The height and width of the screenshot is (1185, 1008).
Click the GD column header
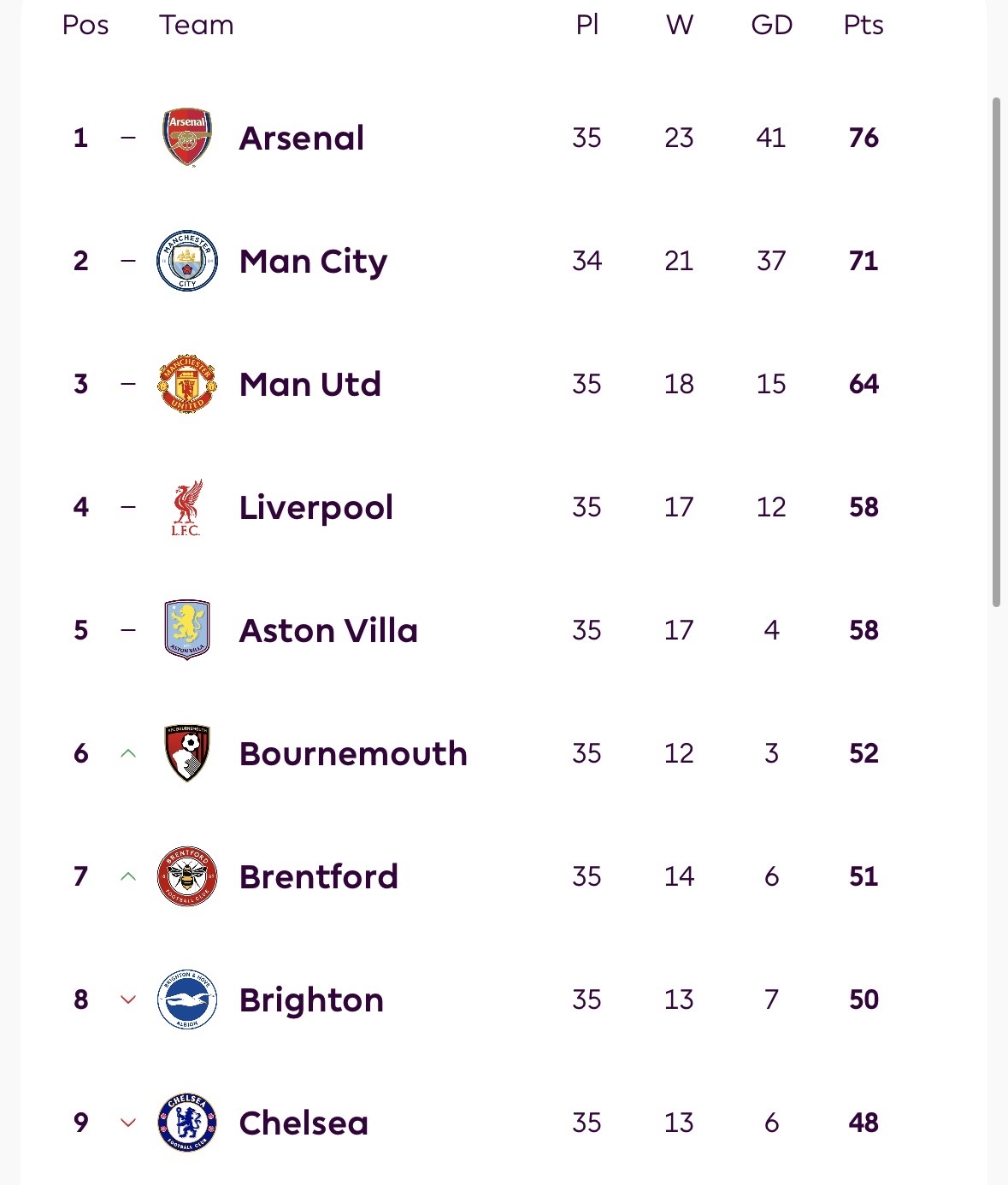tap(771, 25)
